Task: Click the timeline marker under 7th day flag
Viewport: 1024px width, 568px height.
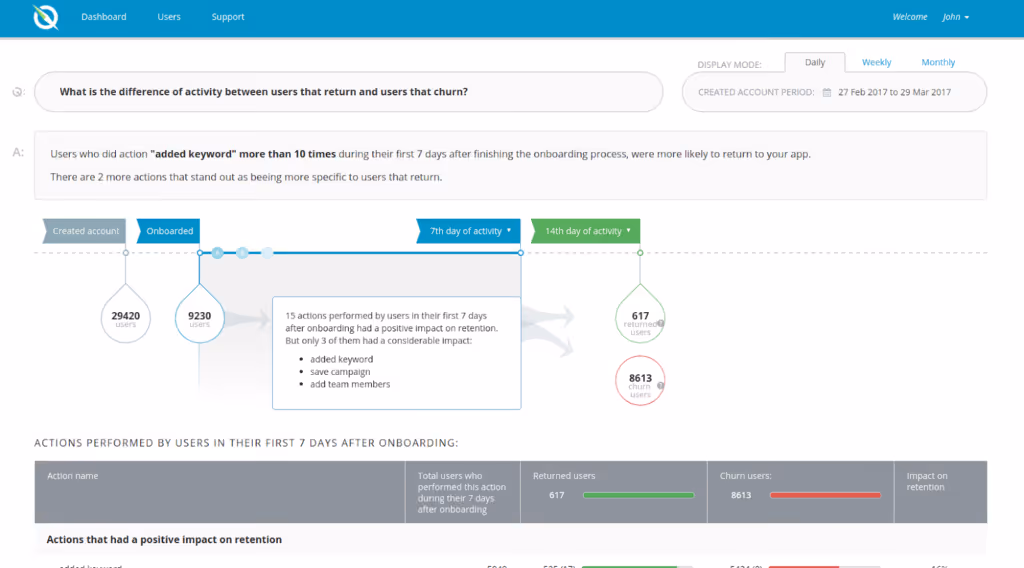Action: [520, 253]
